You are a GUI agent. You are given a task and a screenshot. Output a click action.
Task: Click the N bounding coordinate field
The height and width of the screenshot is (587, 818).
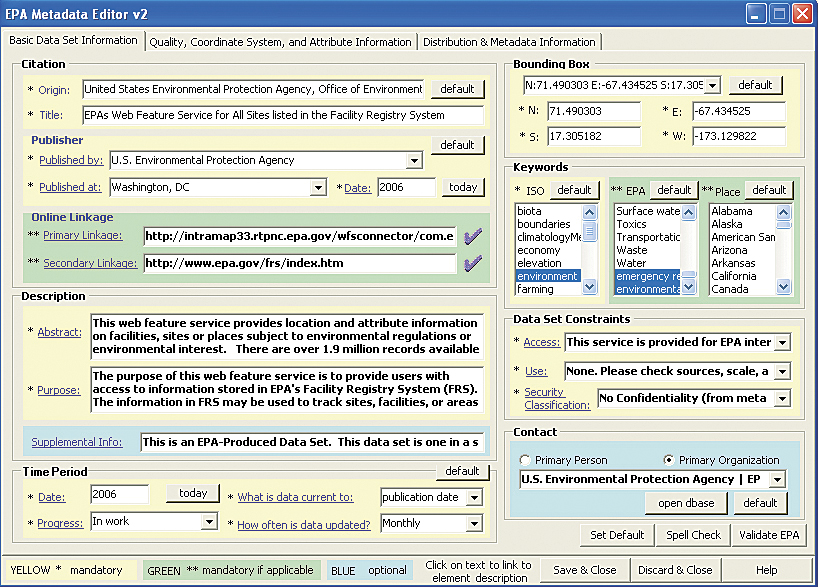tap(594, 111)
